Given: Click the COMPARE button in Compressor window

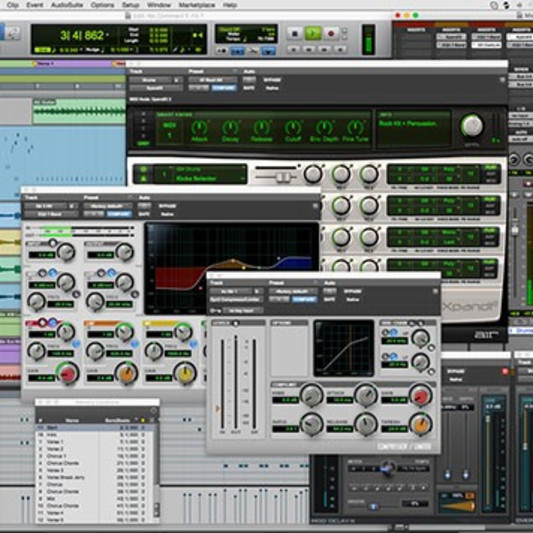Looking at the screenshot, I should coord(305,299).
